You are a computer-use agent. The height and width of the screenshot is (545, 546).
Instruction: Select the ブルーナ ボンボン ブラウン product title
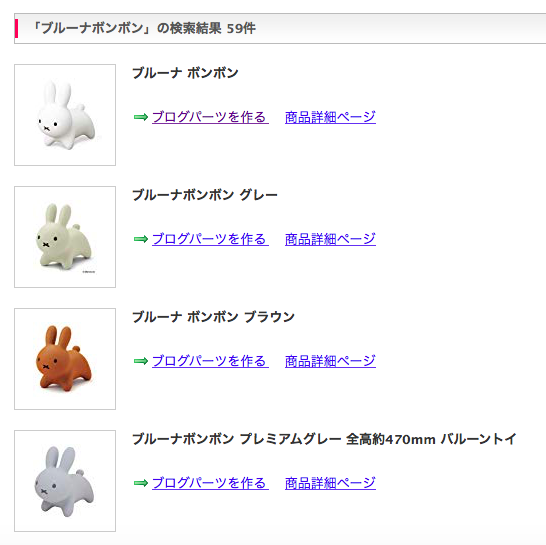213,317
